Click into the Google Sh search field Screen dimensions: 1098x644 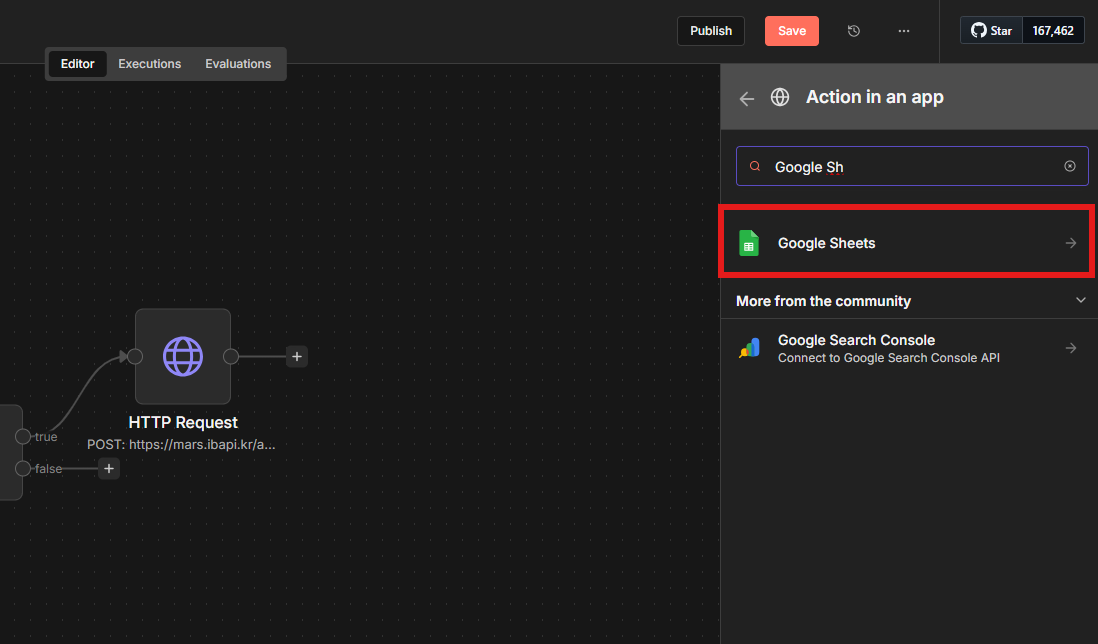coord(910,167)
